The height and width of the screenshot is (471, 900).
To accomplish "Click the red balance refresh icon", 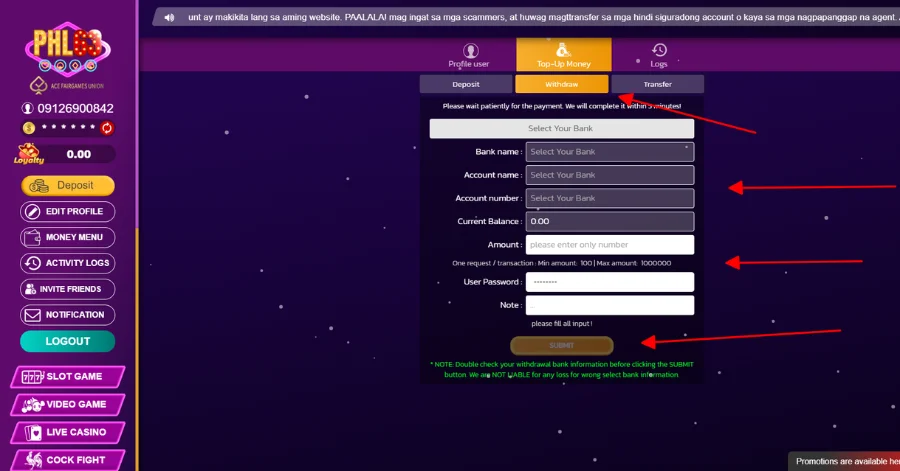I will pyautogui.click(x=107, y=128).
